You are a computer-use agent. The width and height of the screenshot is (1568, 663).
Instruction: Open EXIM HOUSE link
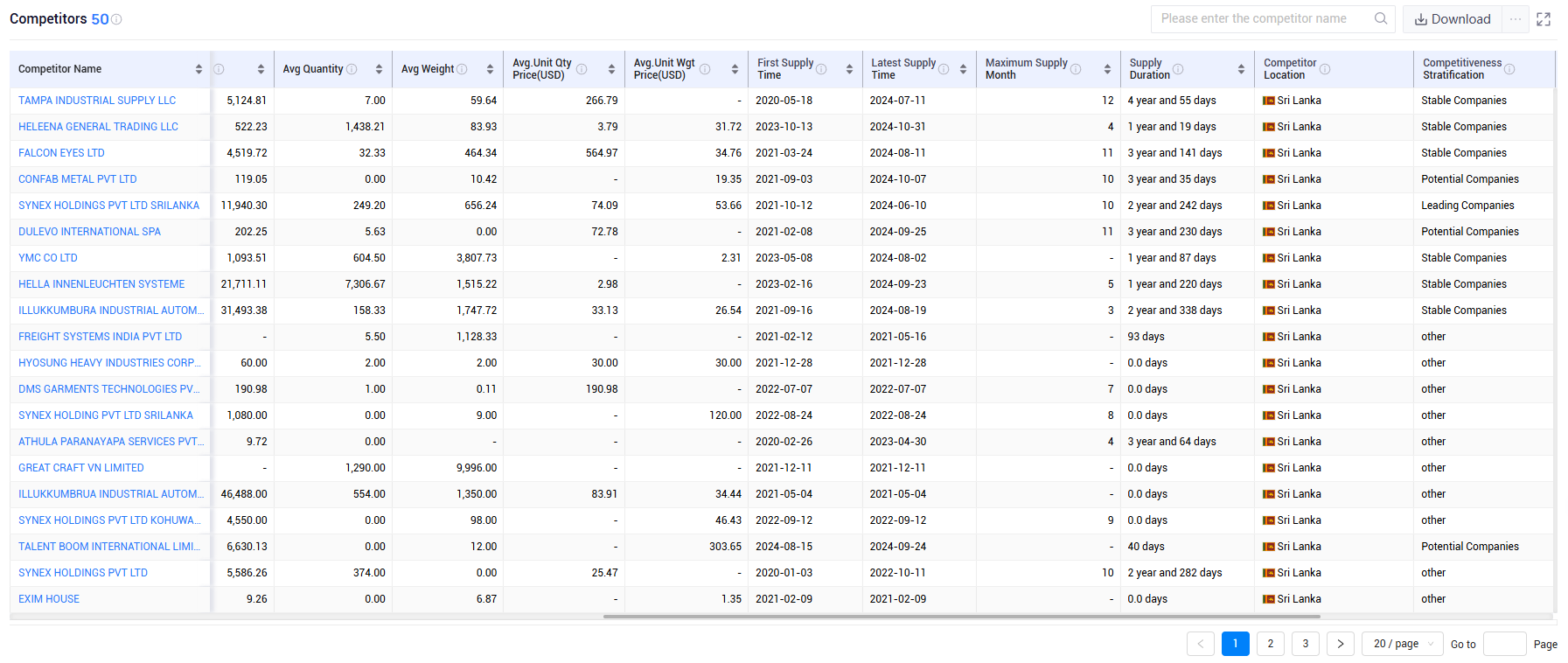click(x=49, y=599)
